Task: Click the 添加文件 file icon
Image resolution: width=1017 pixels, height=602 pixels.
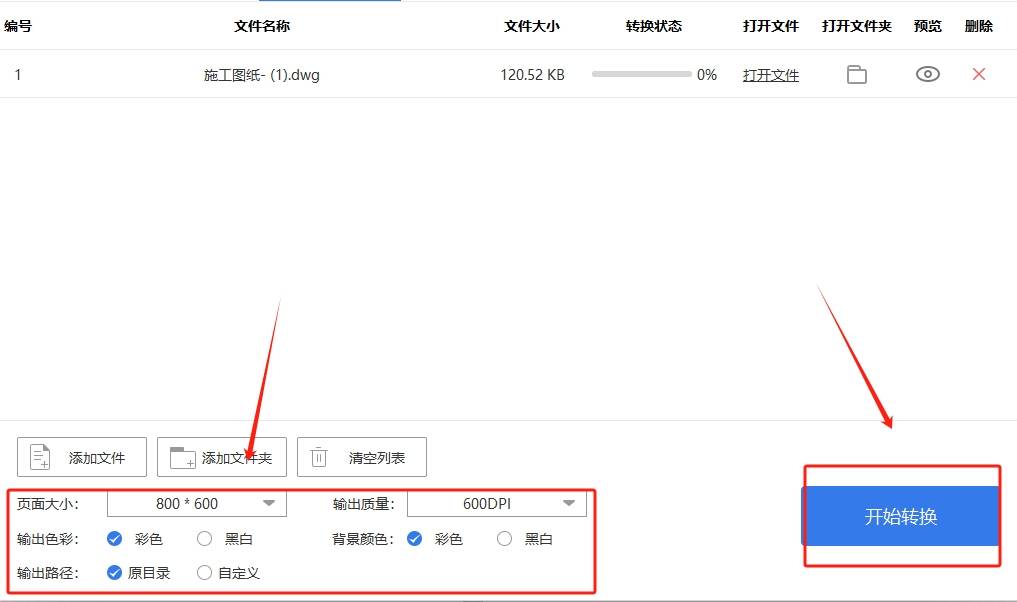Action: coord(40,457)
